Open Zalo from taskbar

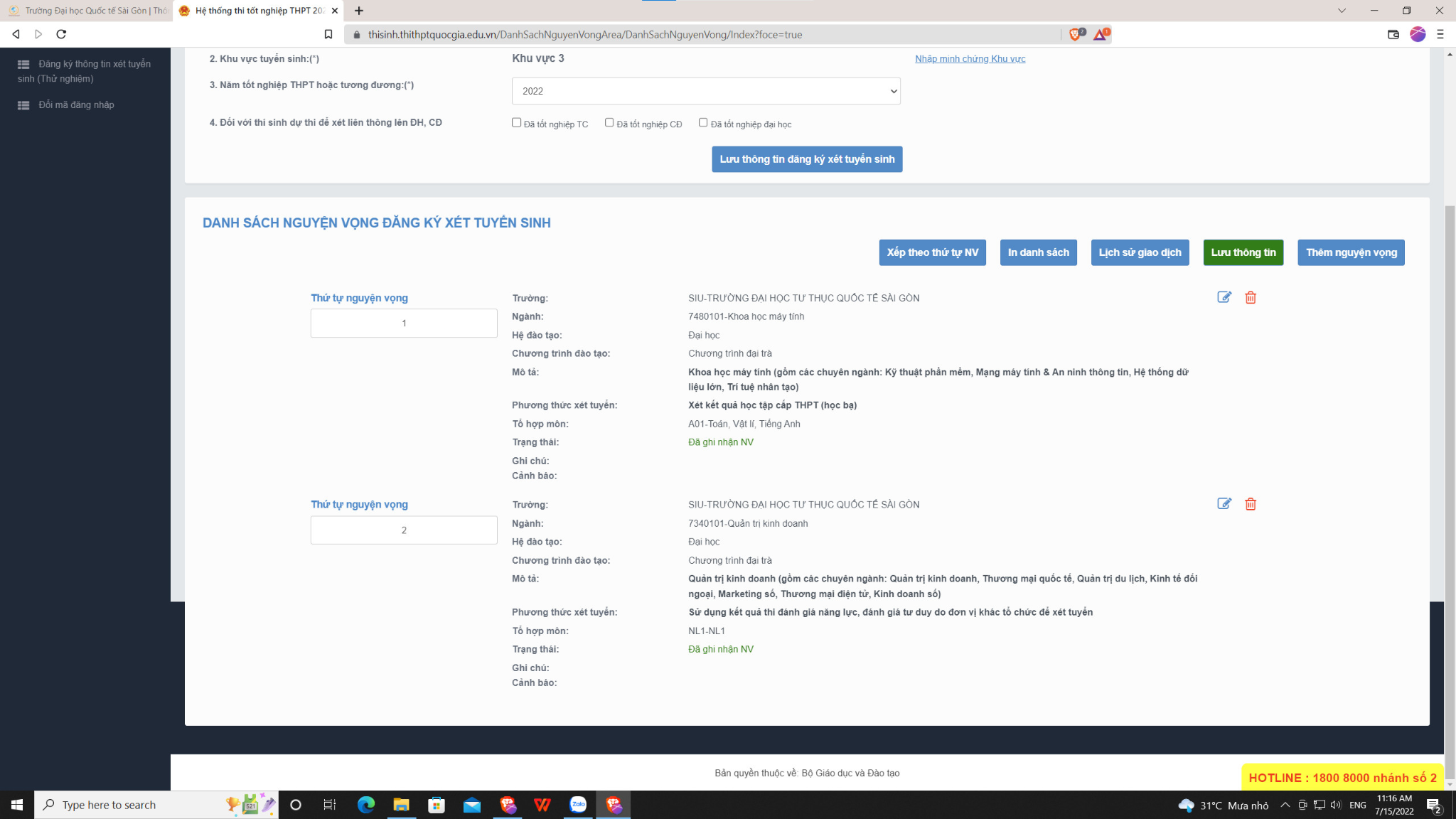click(578, 805)
